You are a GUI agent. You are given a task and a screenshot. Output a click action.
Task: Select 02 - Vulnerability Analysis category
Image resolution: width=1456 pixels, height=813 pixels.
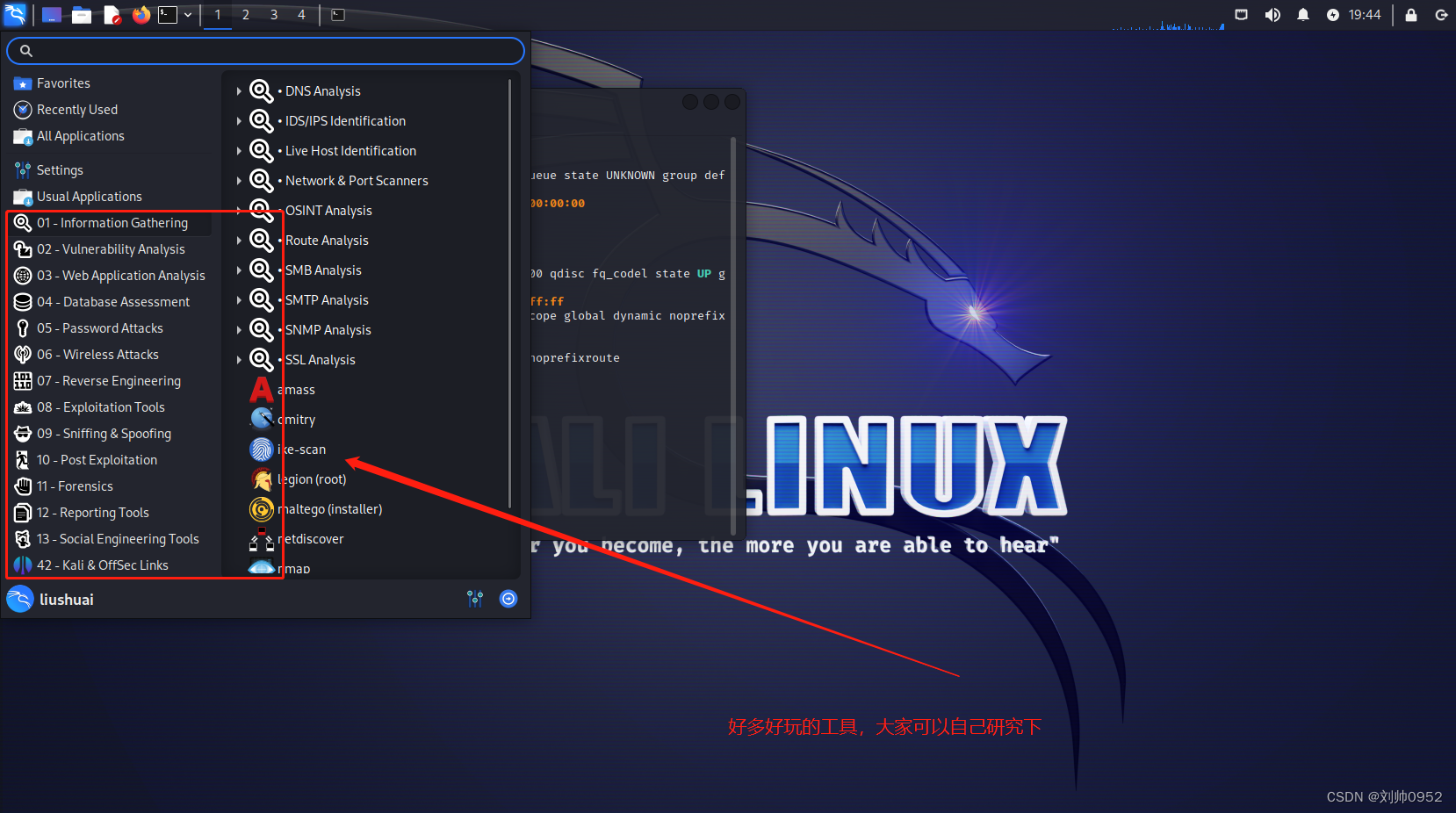pos(110,249)
